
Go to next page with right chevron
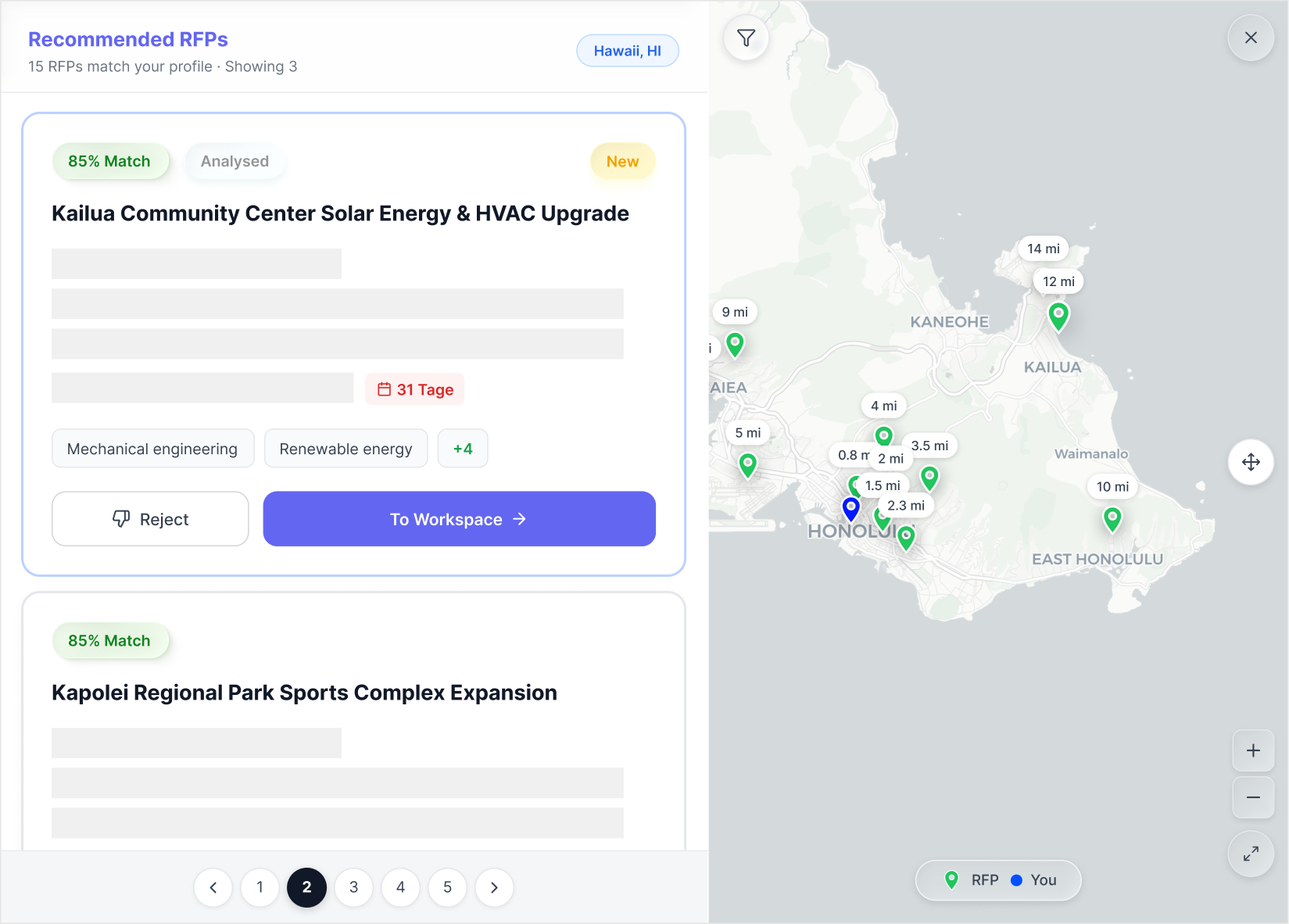[494, 887]
